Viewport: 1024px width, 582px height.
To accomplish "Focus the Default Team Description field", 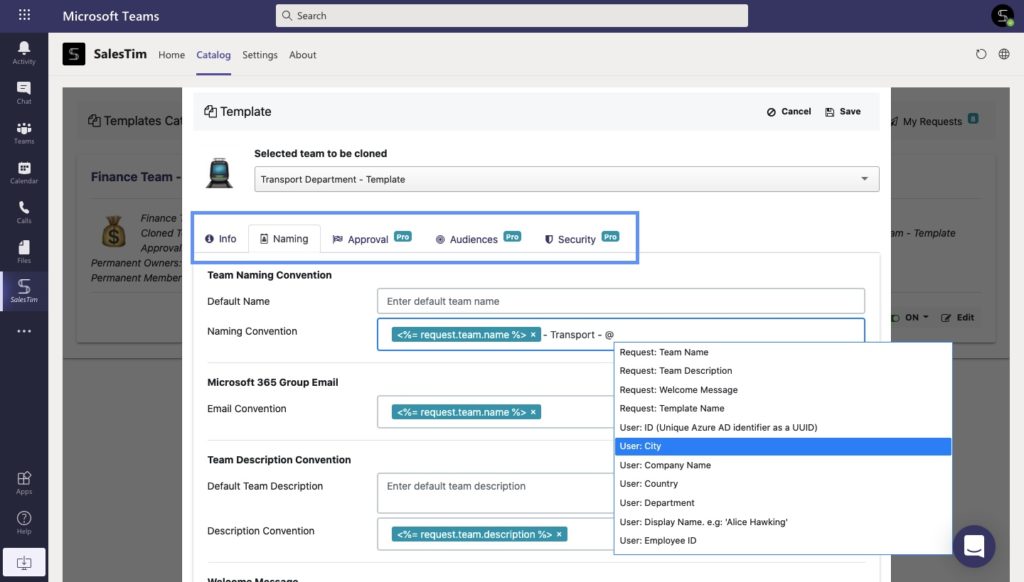I will 495,493.
